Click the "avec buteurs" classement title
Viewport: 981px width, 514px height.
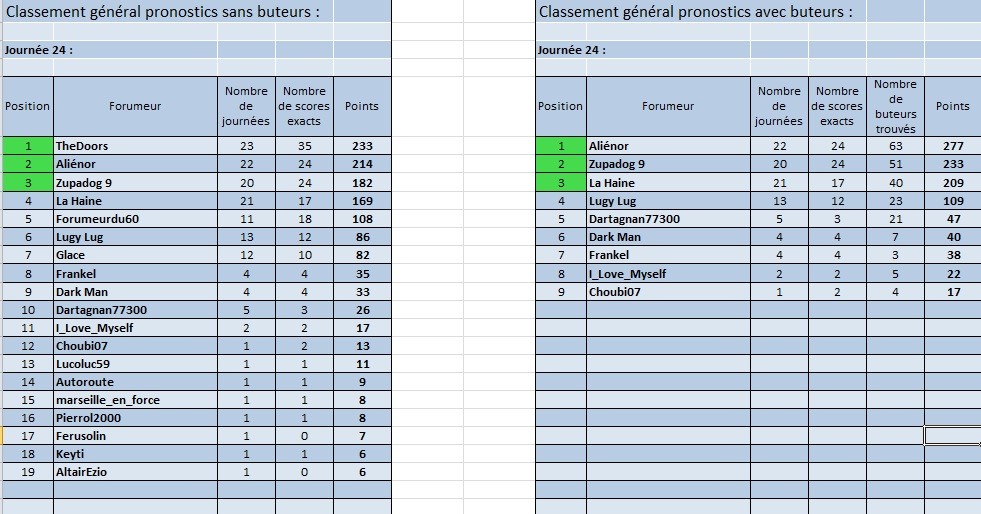(696, 12)
